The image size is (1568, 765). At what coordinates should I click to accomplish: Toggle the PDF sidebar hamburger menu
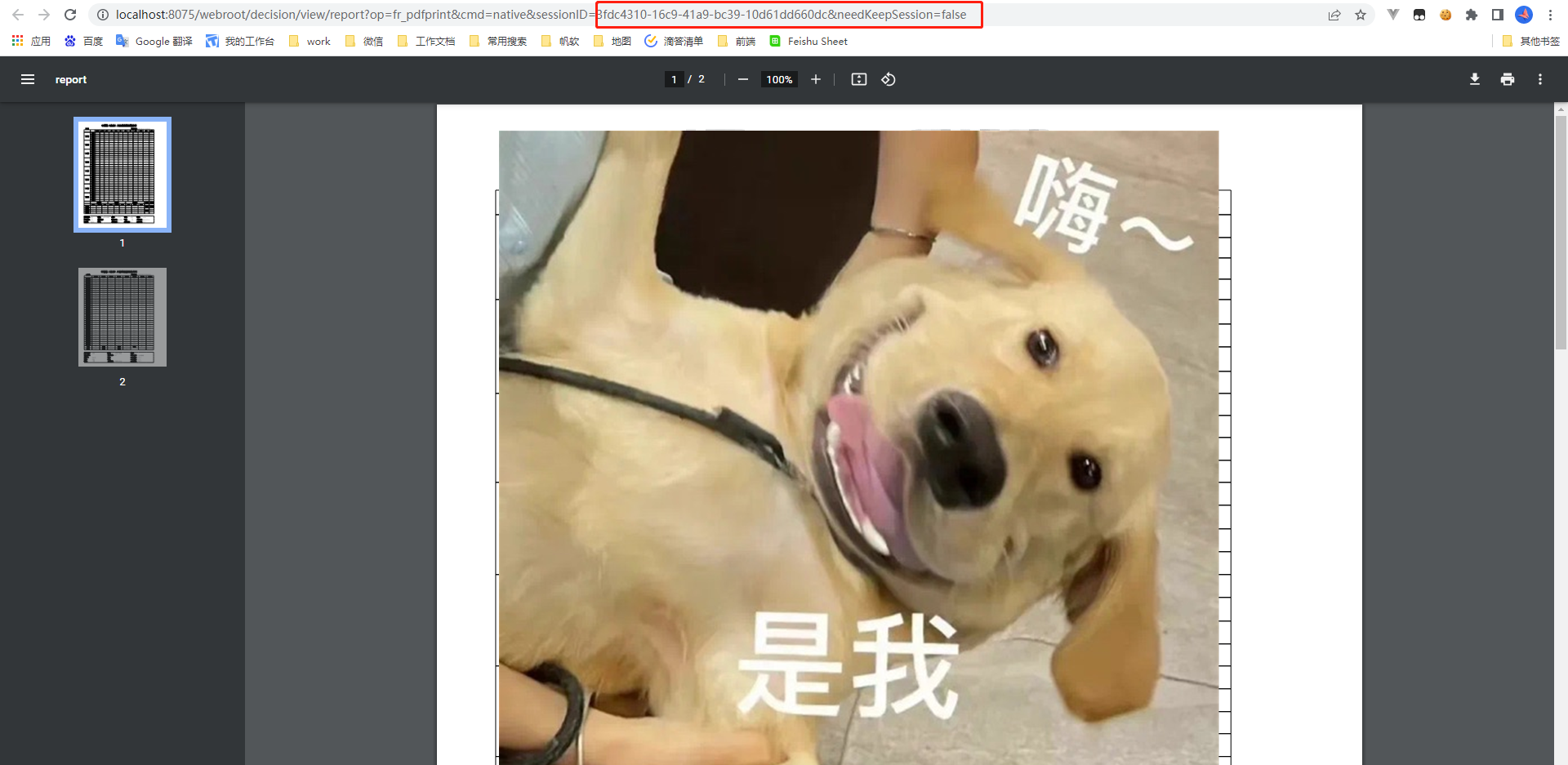(28, 79)
